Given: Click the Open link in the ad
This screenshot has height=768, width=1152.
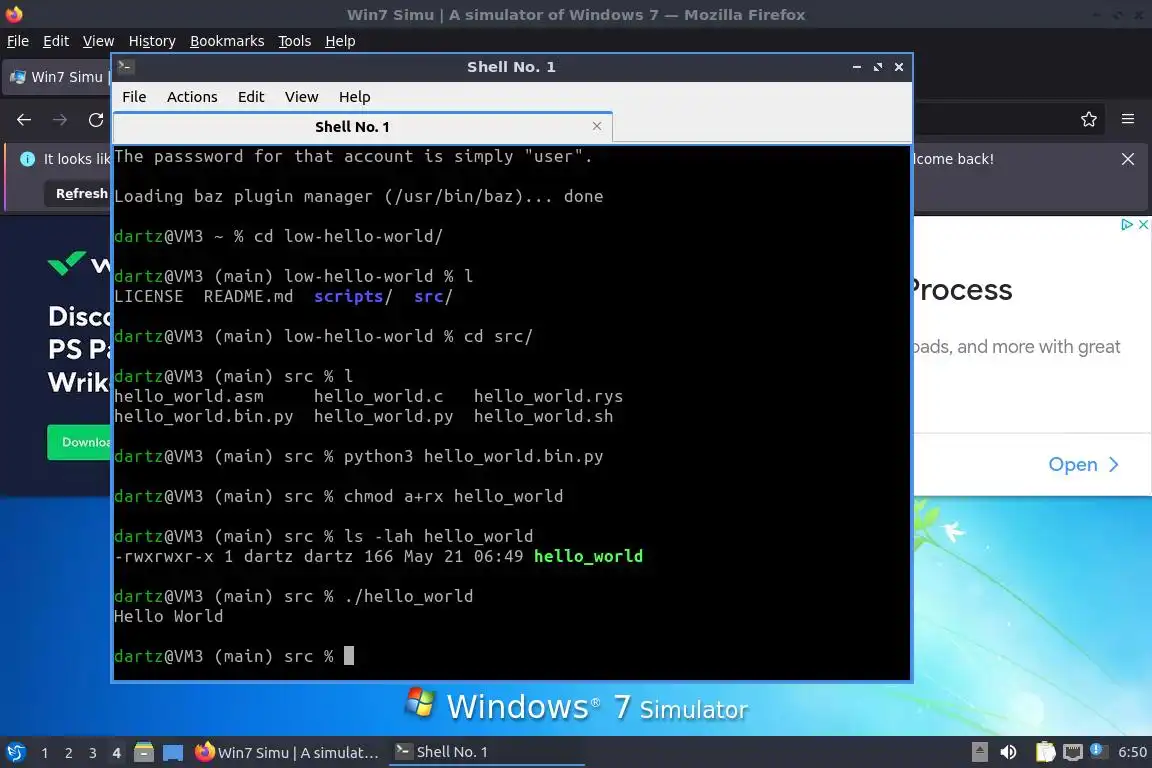Looking at the screenshot, I should point(1083,464).
